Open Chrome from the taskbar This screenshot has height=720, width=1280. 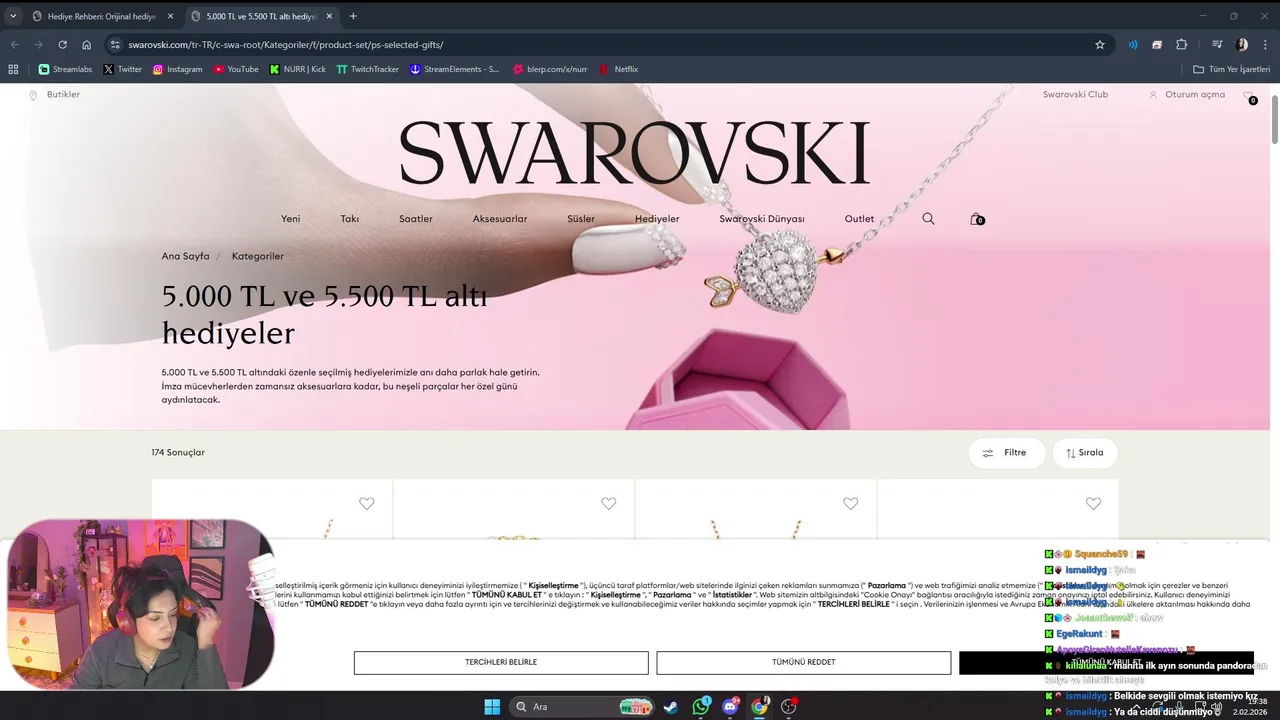click(x=760, y=707)
